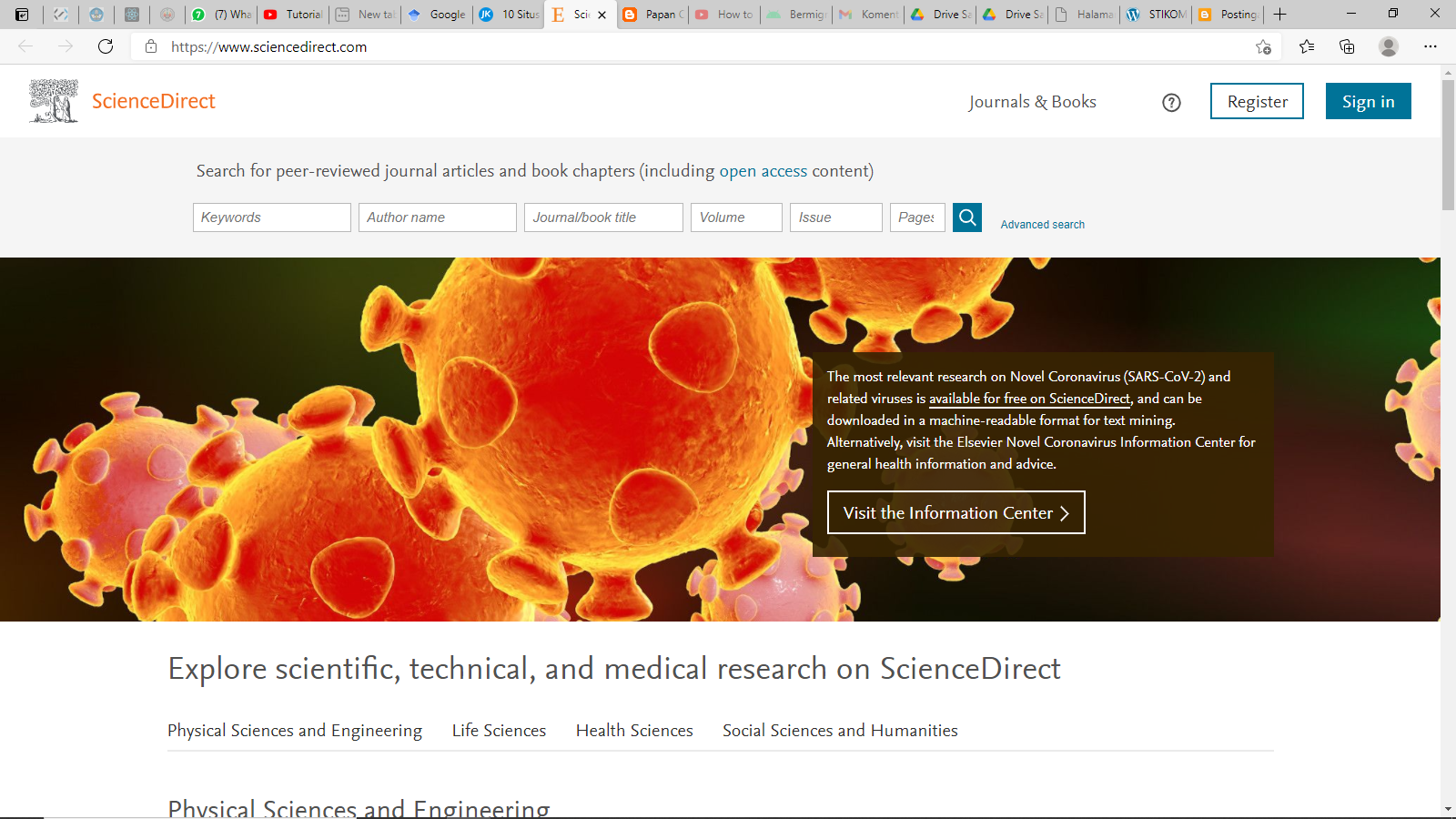Open the Favorites list icon
1456x819 pixels.
coord(1307,46)
